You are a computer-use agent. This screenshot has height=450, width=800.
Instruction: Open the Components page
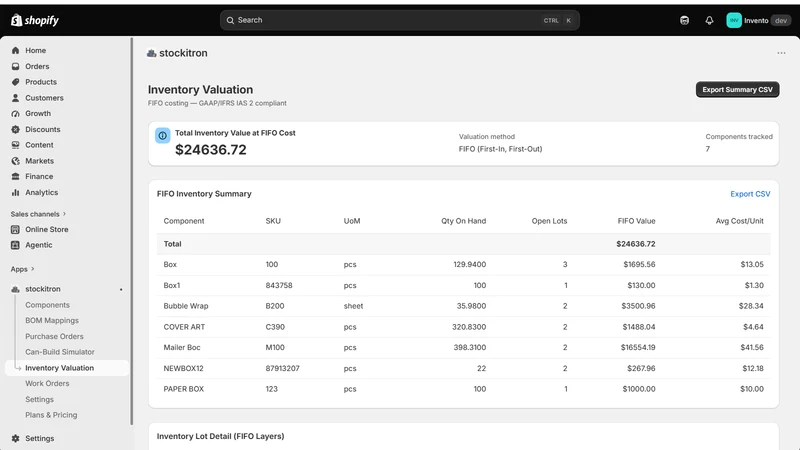47,305
